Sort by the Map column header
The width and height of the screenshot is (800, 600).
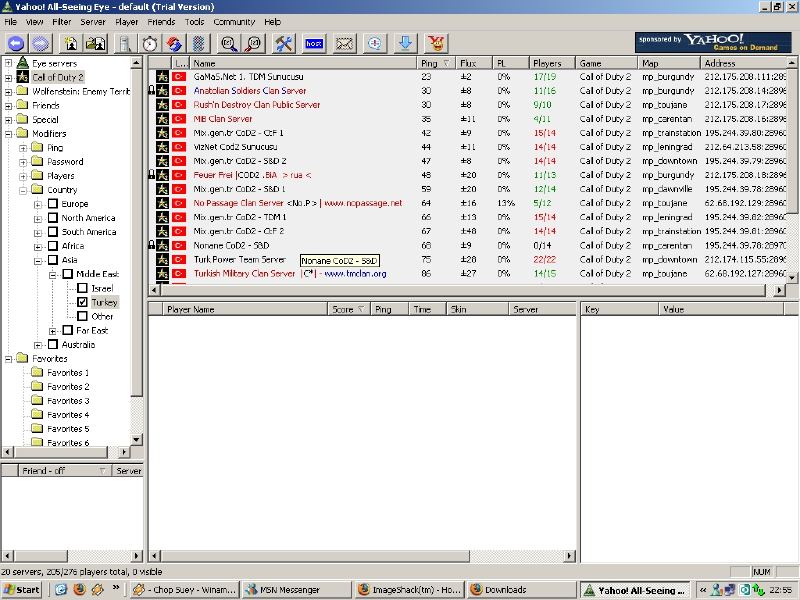(x=668, y=63)
